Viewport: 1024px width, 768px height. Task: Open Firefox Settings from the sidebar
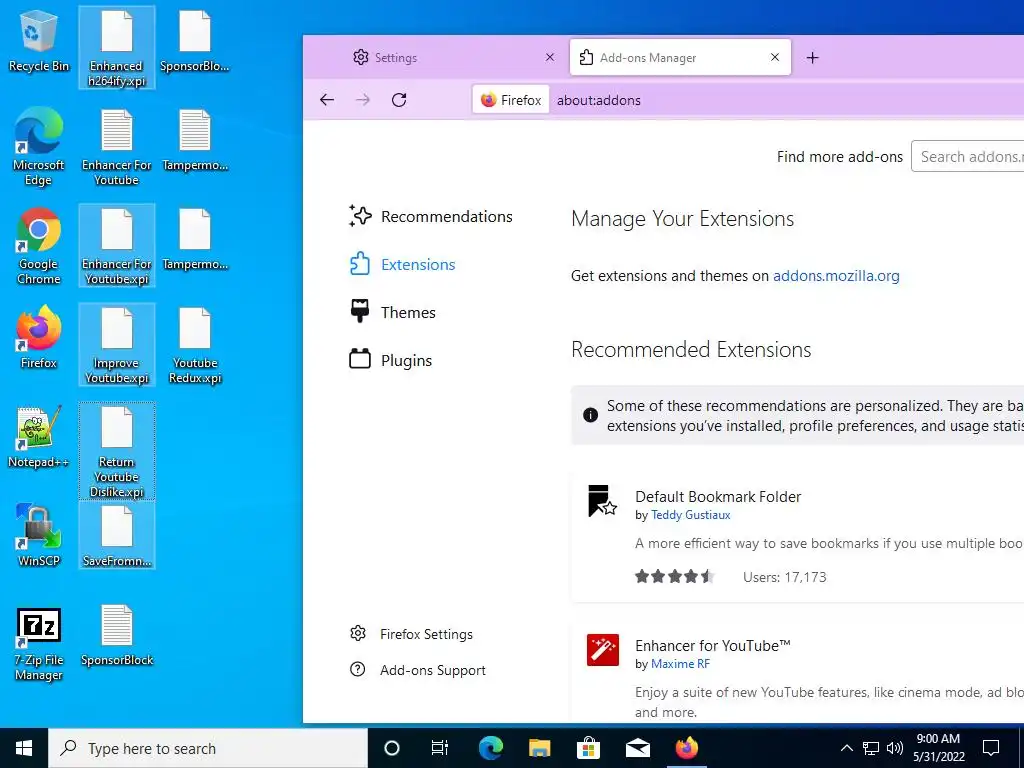(x=411, y=633)
